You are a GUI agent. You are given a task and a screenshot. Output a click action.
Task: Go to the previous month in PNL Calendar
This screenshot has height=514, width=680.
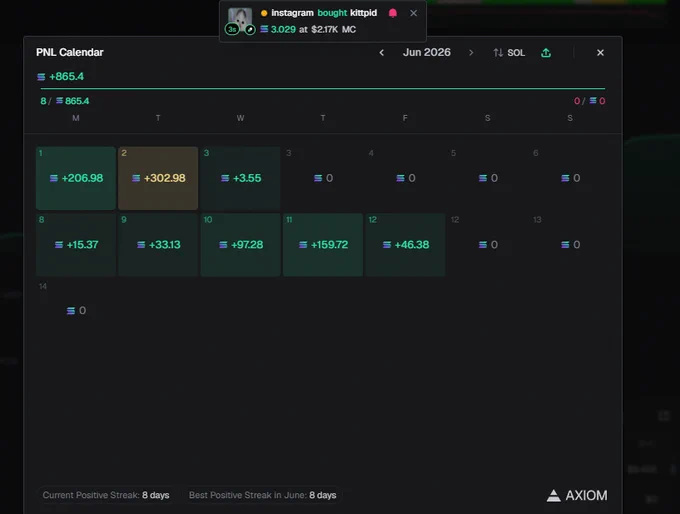(382, 52)
